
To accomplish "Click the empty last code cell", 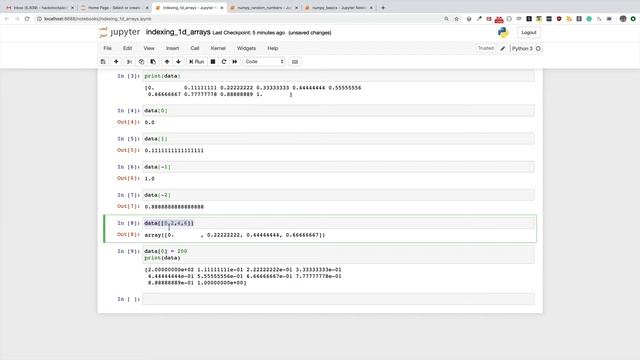I will point(338,299).
